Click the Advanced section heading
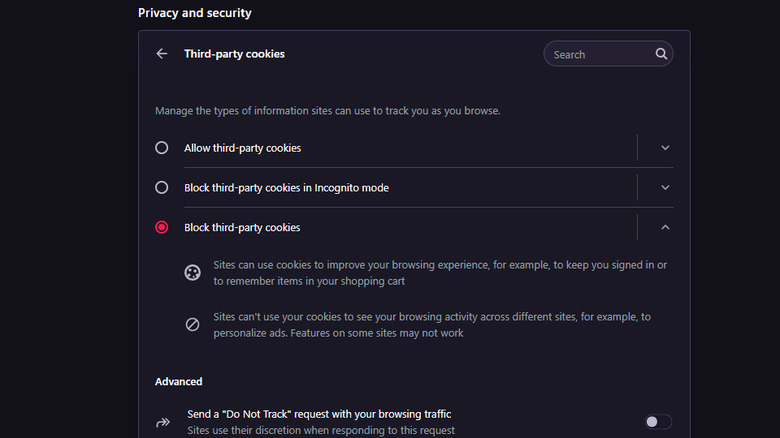This screenshot has height=438, width=780. [179, 381]
